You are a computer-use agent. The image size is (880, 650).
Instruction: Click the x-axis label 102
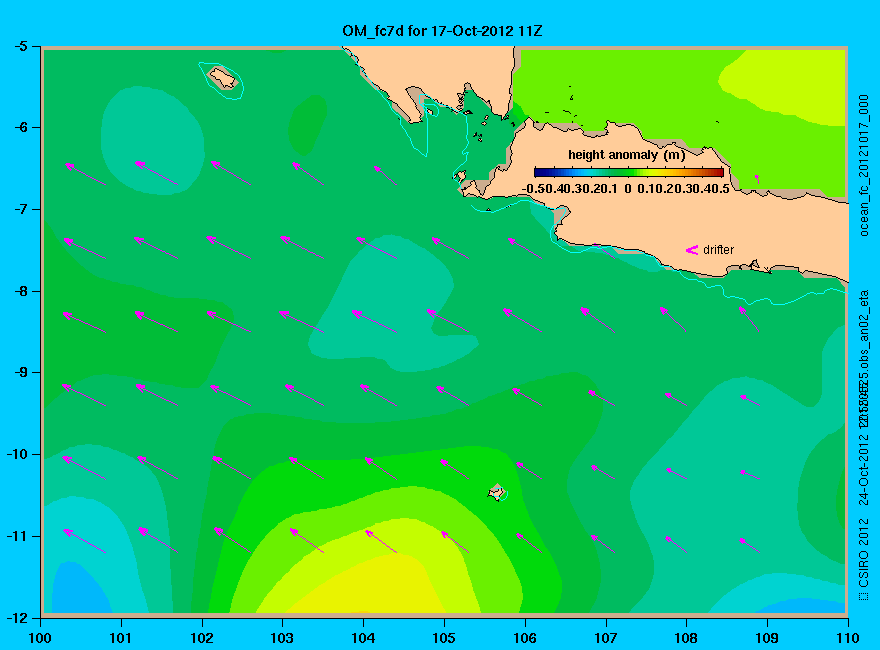[x=201, y=638]
